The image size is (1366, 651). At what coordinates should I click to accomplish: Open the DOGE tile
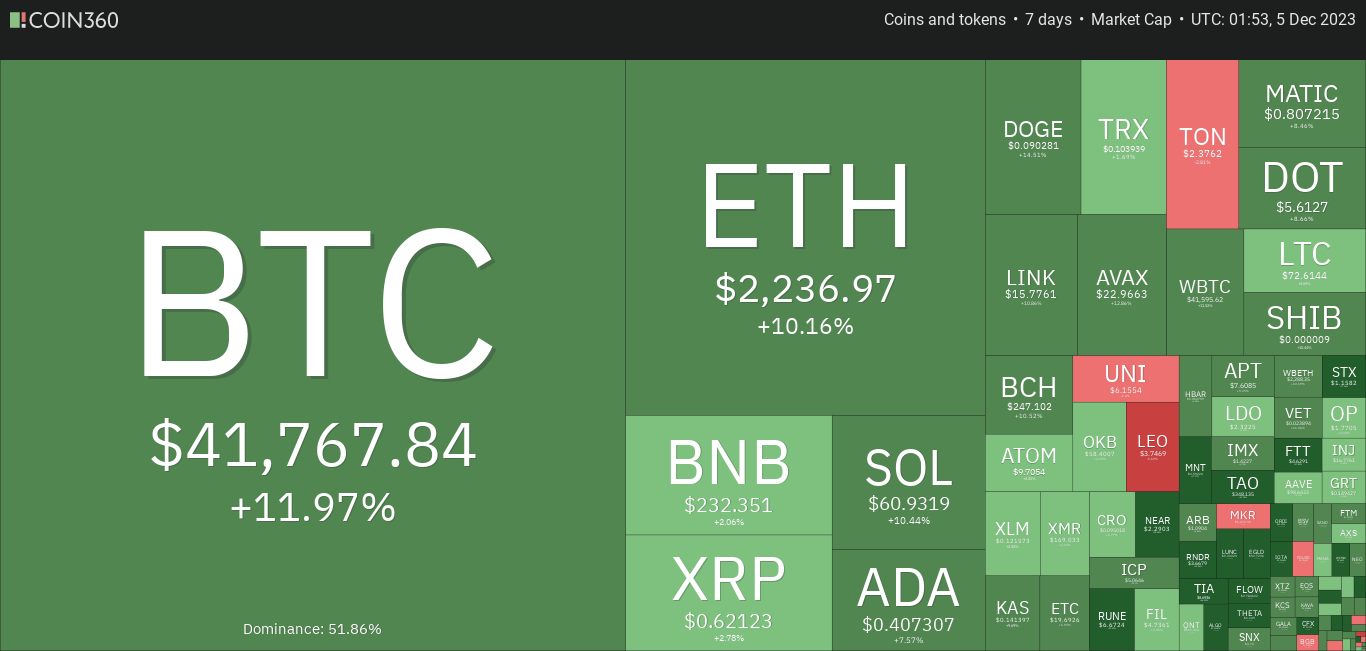pyautogui.click(x=1033, y=137)
